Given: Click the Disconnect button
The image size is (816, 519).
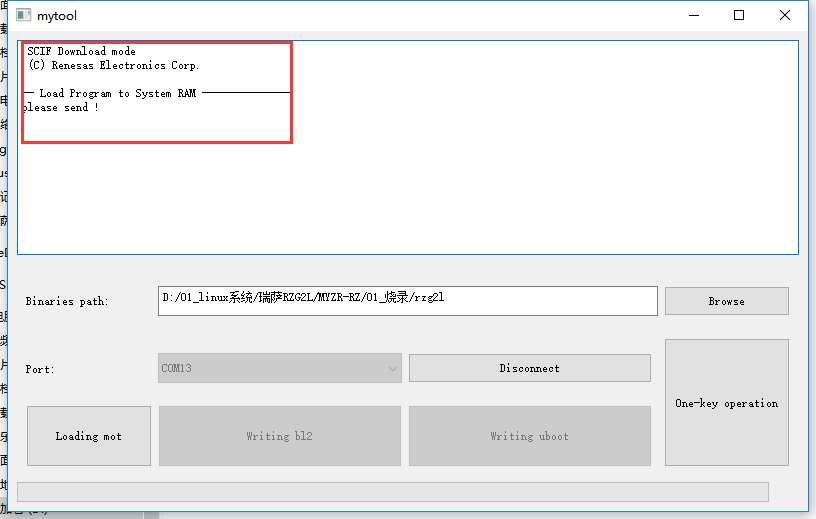Looking at the screenshot, I should [x=529, y=368].
